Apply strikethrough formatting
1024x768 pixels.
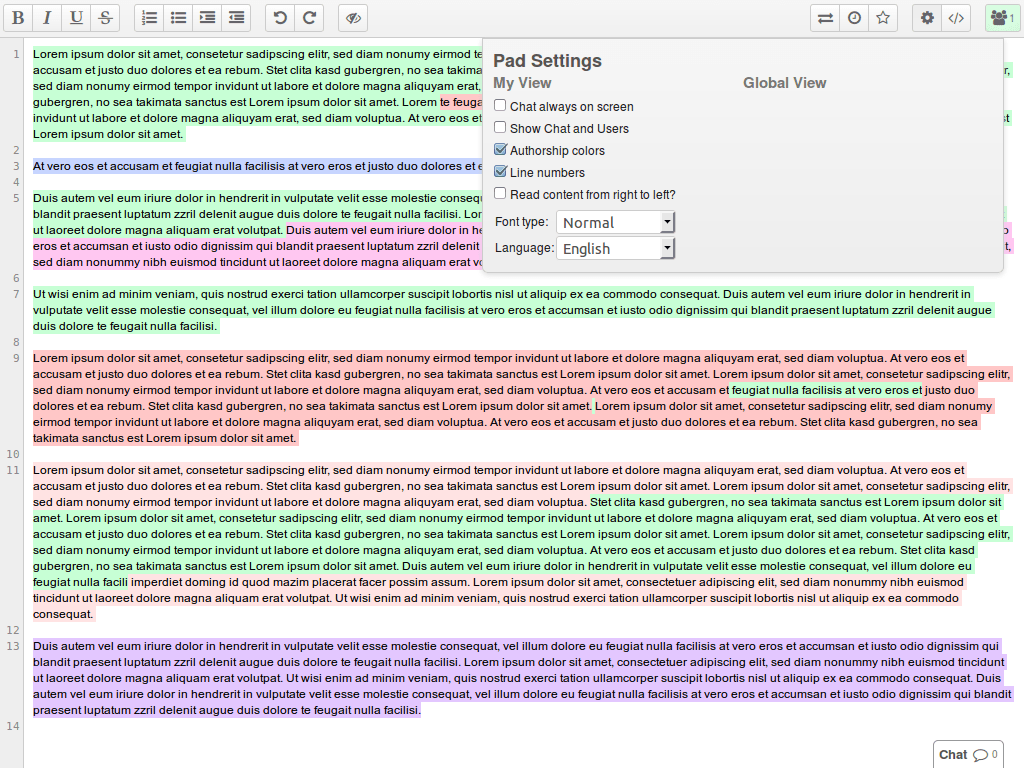tap(105, 18)
